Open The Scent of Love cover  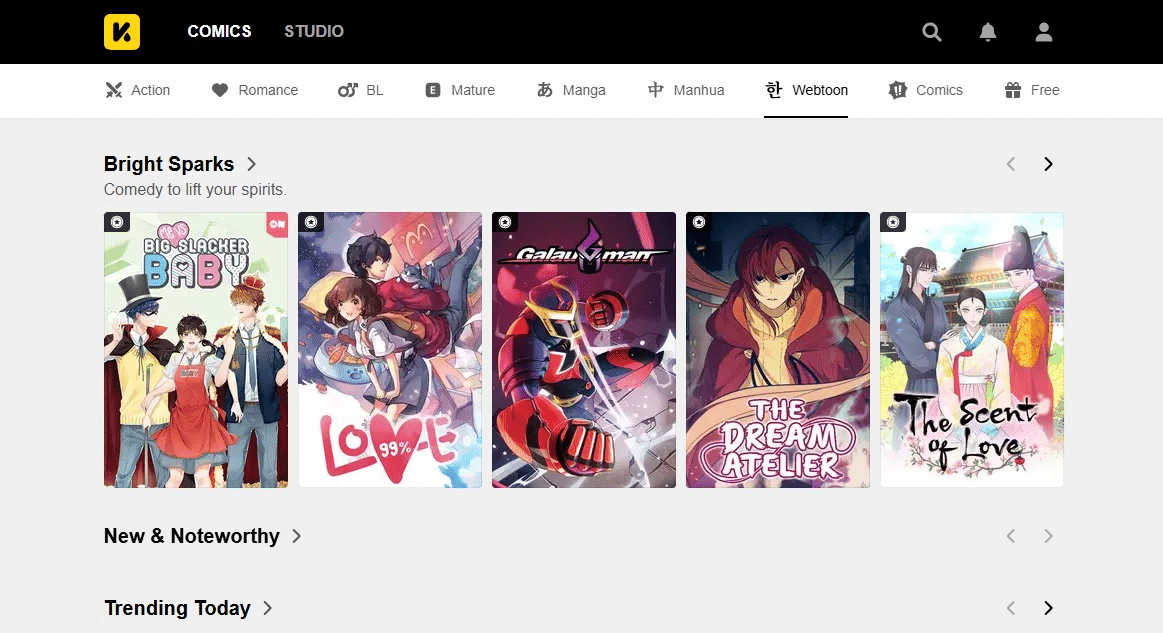tap(971, 350)
